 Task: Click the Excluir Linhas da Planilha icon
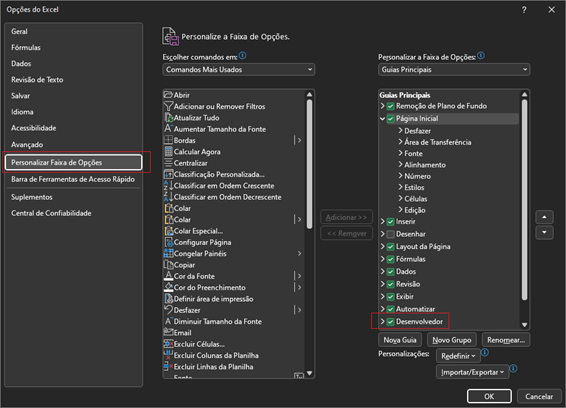(169, 366)
